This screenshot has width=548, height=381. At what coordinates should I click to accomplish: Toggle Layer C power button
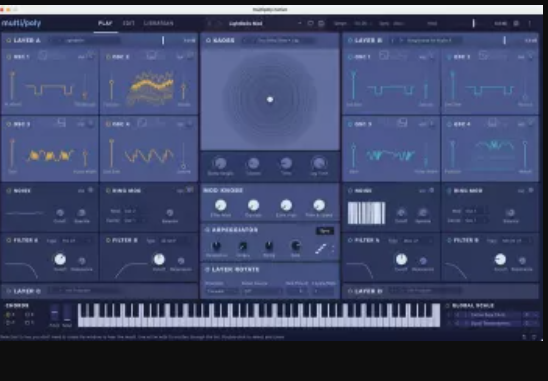point(8,291)
